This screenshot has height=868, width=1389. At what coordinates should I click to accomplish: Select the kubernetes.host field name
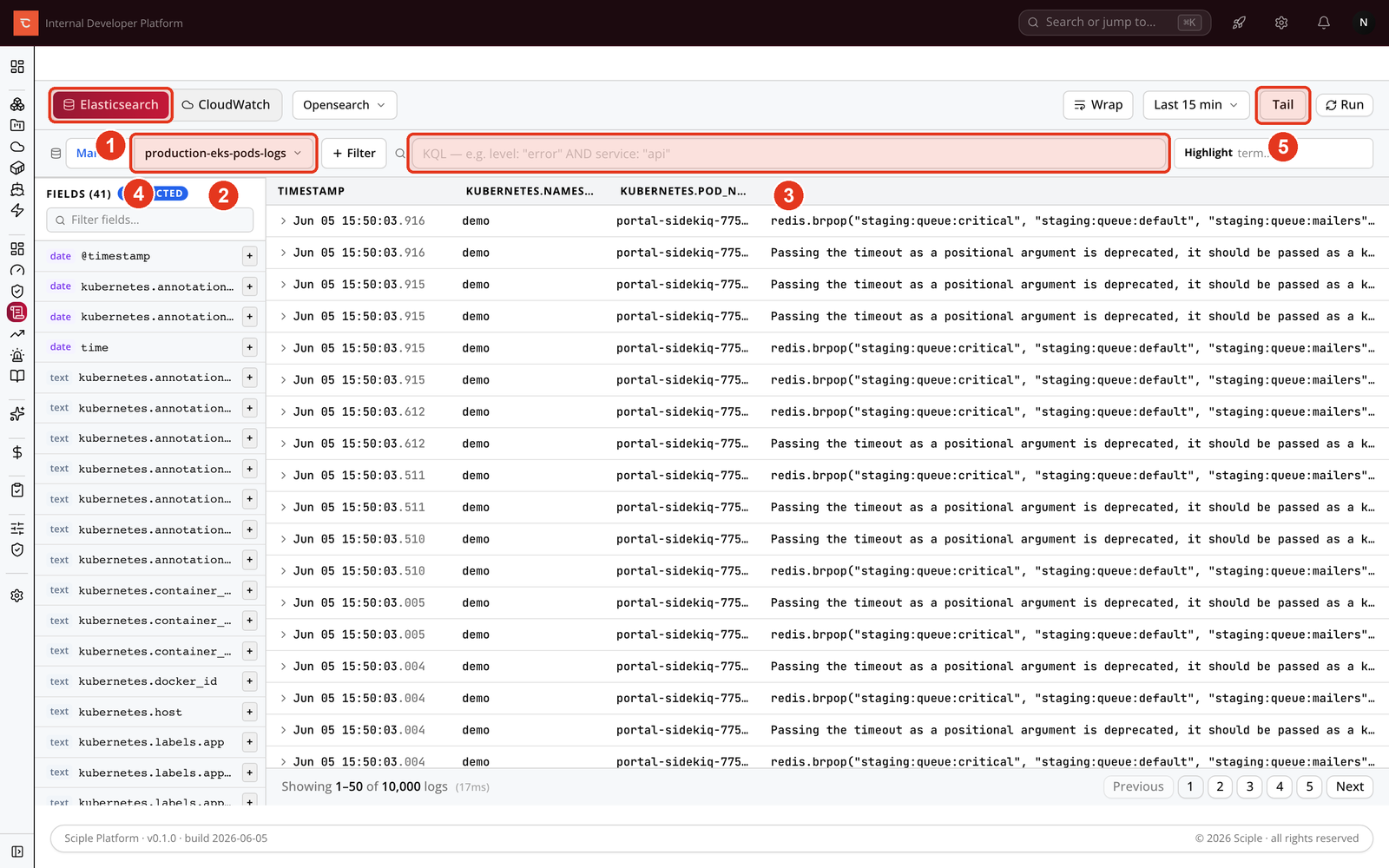(130, 712)
